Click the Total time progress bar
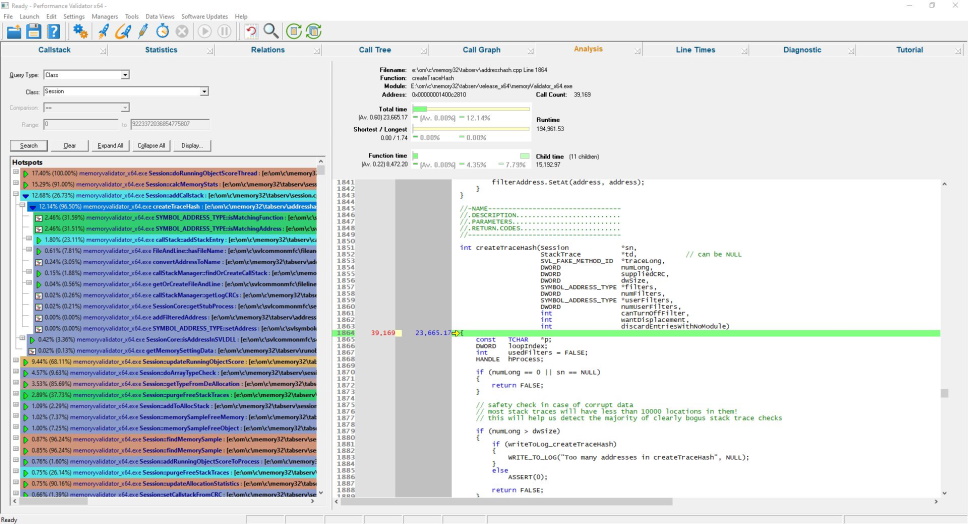 tap(471, 109)
